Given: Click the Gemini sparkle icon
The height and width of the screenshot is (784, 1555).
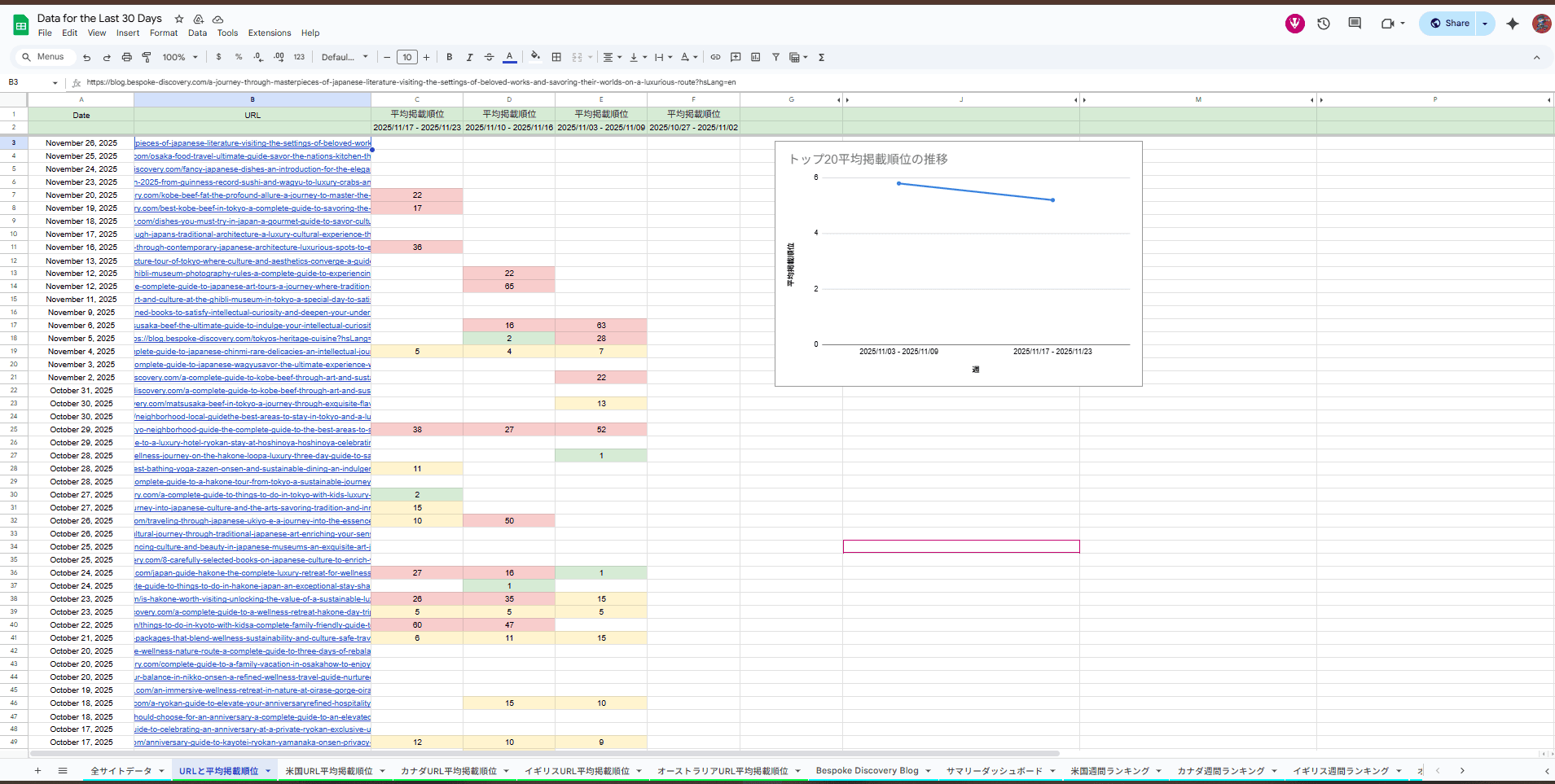Looking at the screenshot, I should click(1513, 24).
